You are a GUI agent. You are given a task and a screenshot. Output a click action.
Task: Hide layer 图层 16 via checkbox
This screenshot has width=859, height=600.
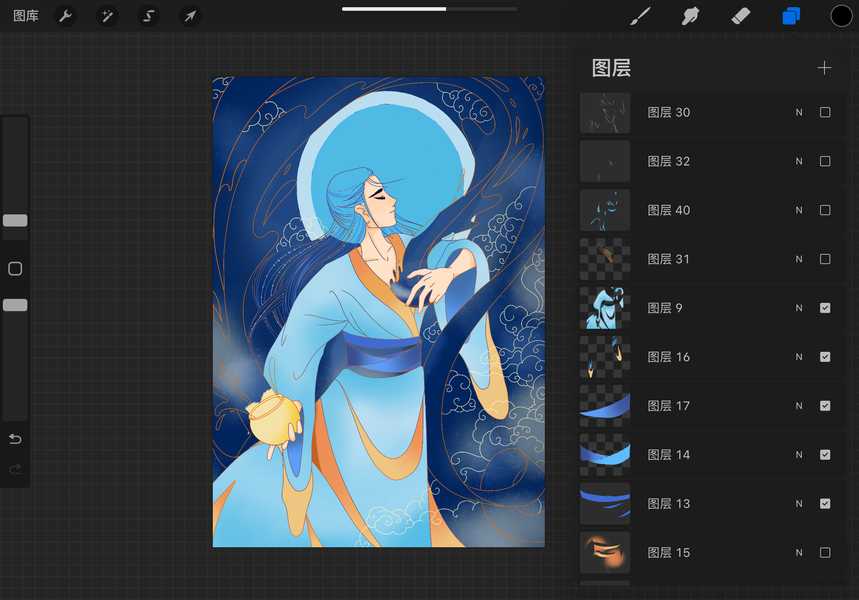pyautogui.click(x=825, y=357)
